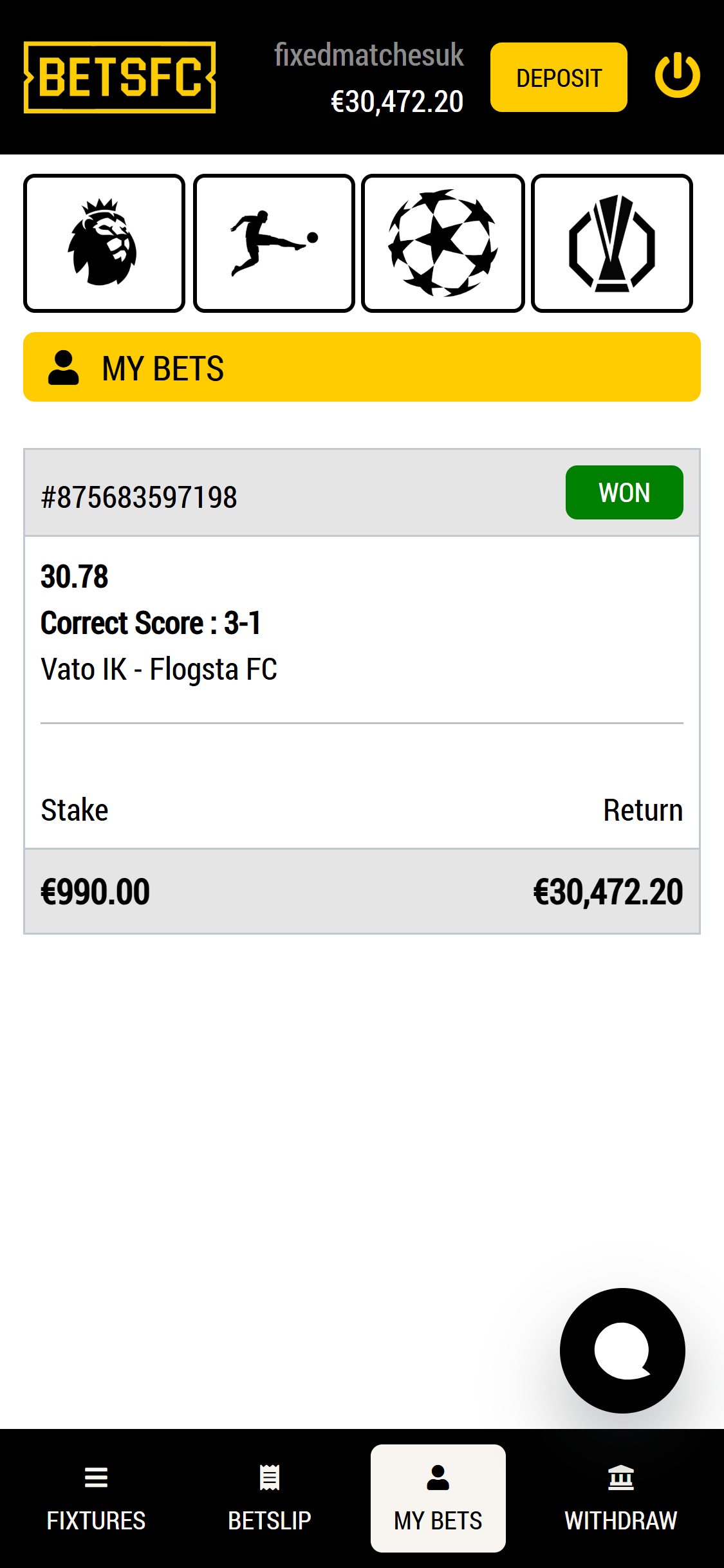This screenshot has height=1568, width=724.
Task: Click the BETSFC logo
Action: tap(120, 77)
